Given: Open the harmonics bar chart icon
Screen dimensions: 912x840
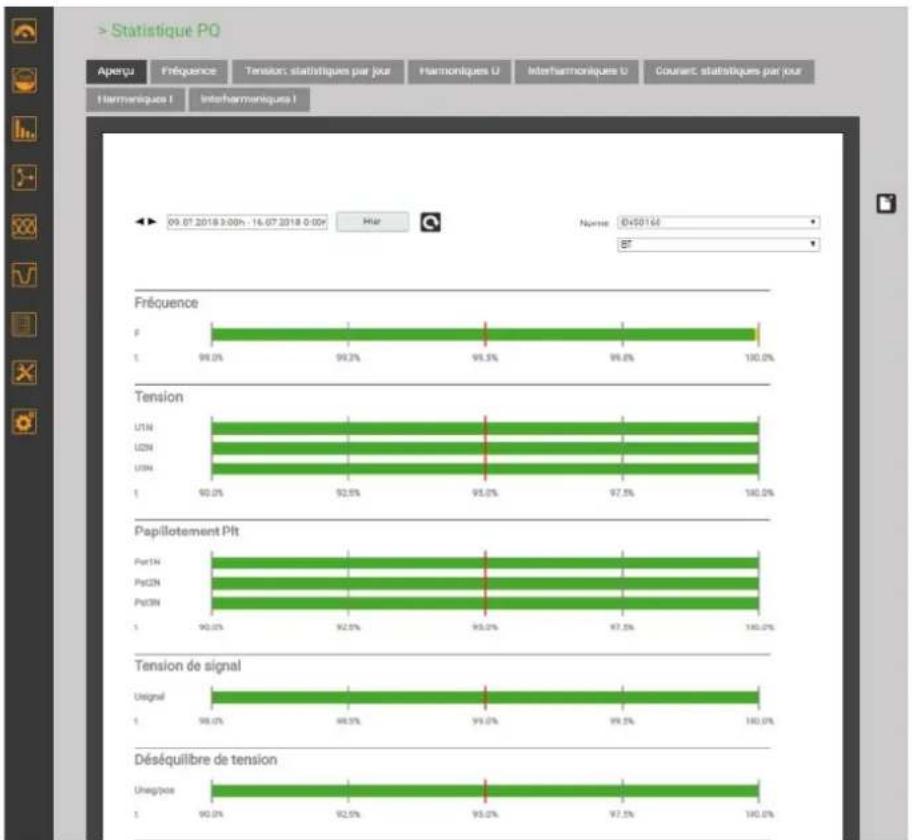Looking at the screenshot, I should coord(24,129).
